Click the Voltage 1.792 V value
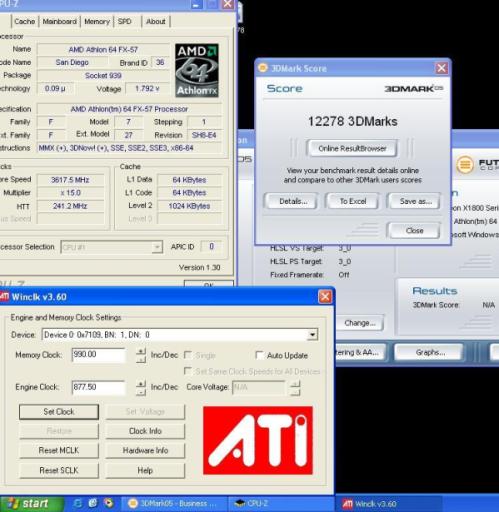The image size is (499, 512). click(147, 89)
